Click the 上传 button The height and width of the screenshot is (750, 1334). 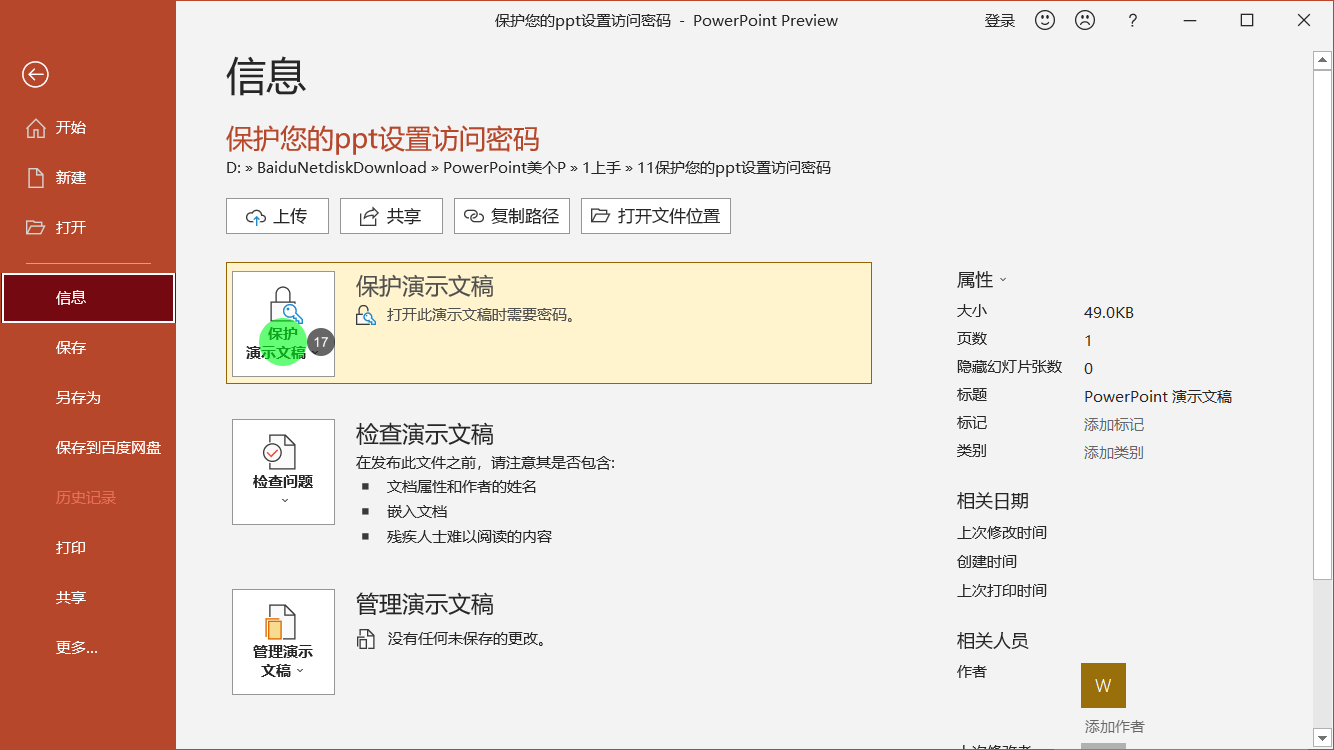tap(277, 216)
